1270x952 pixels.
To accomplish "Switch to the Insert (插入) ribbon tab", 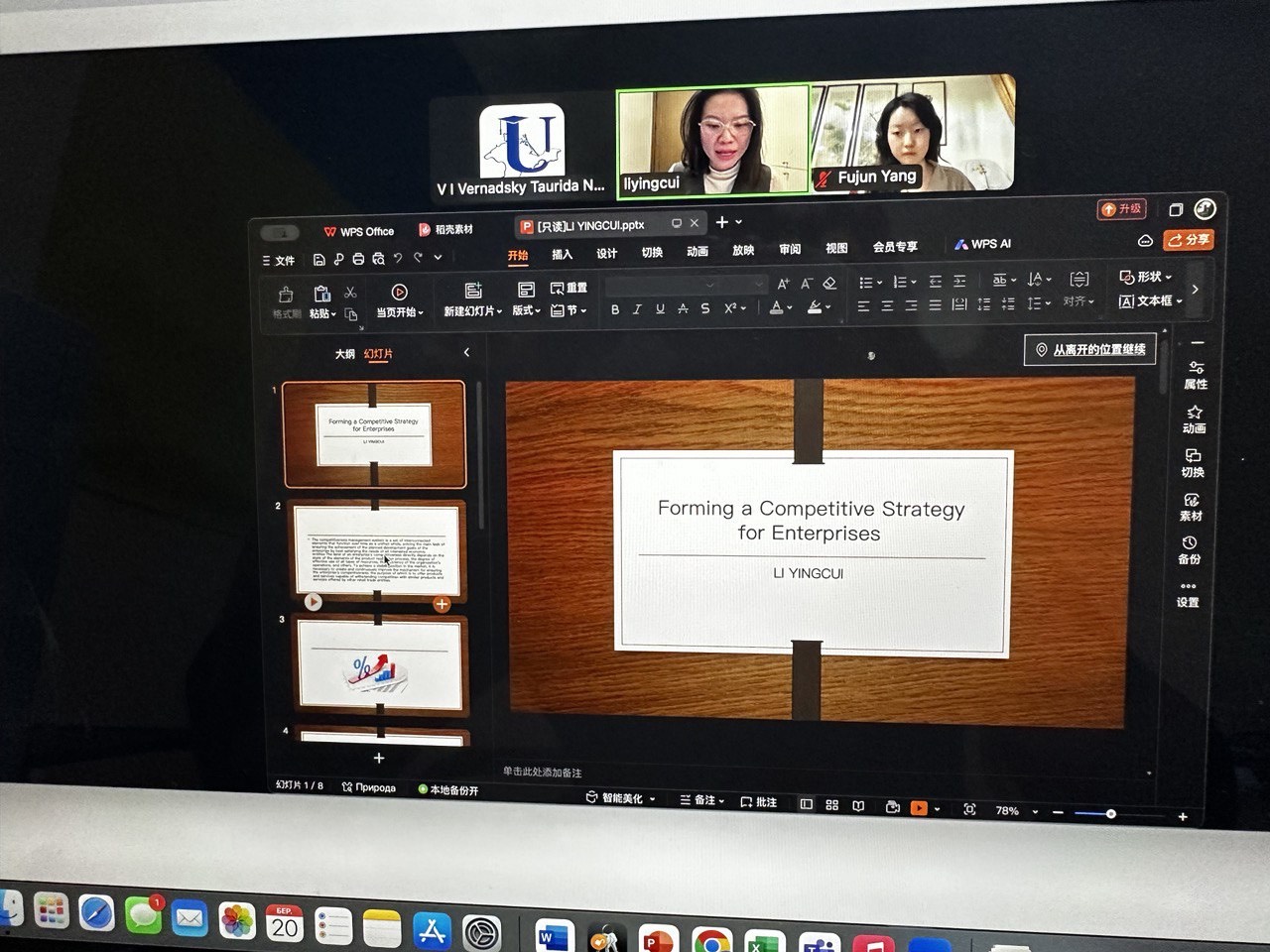I will (562, 254).
